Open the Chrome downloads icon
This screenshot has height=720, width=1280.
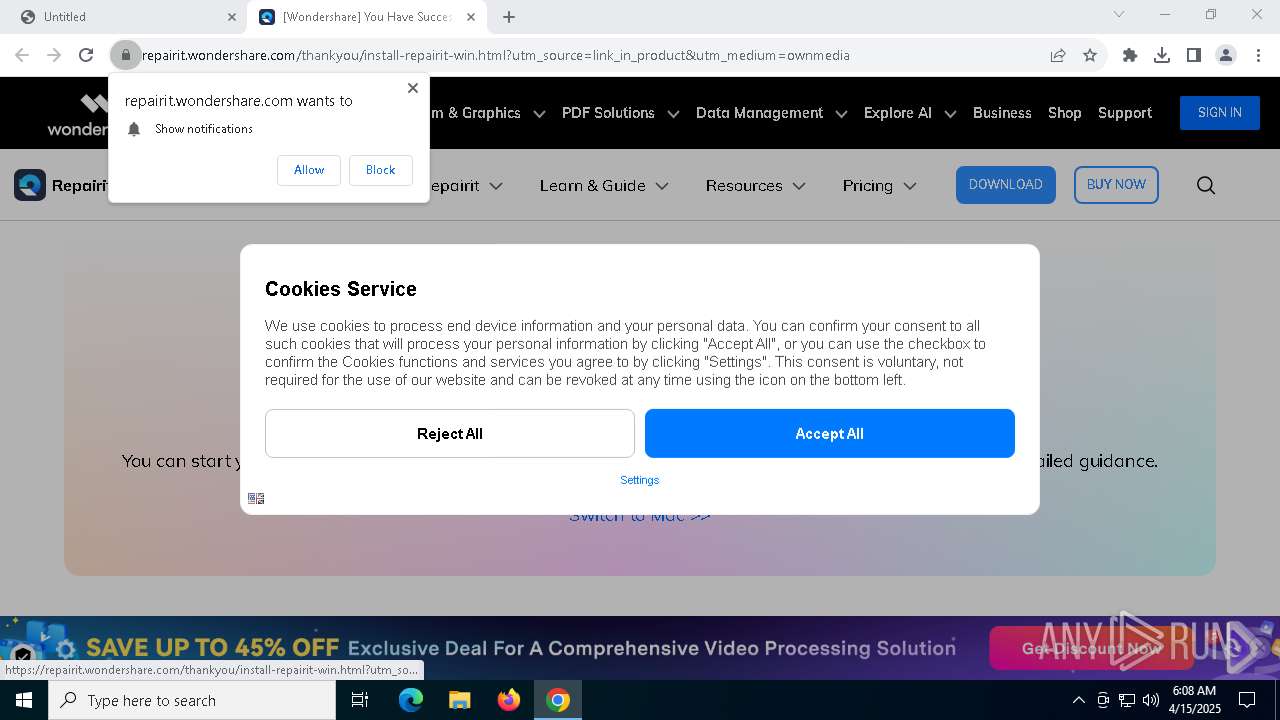1162,55
